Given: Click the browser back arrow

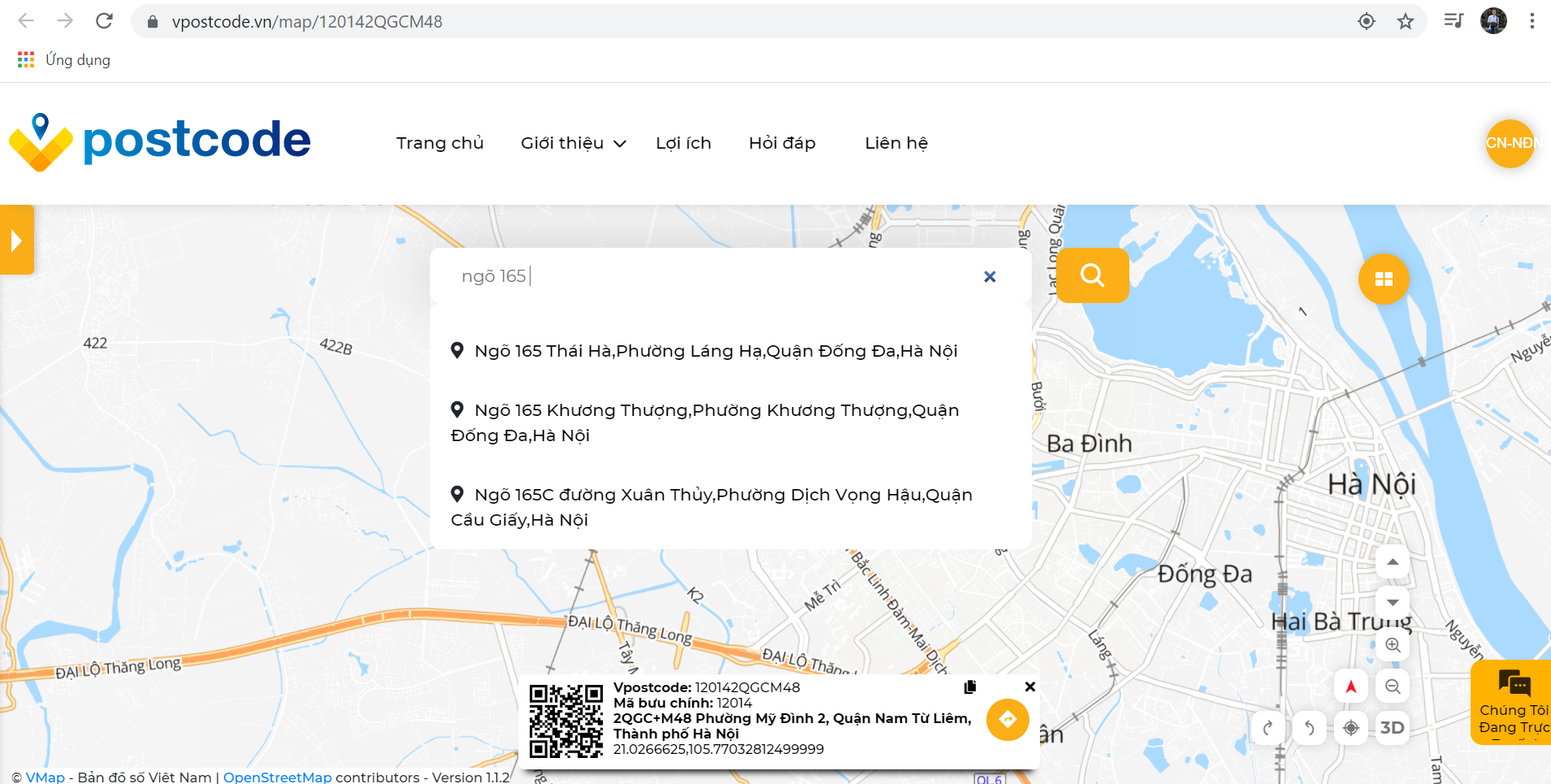Looking at the screenshot, I should click(x=26, y=21).
